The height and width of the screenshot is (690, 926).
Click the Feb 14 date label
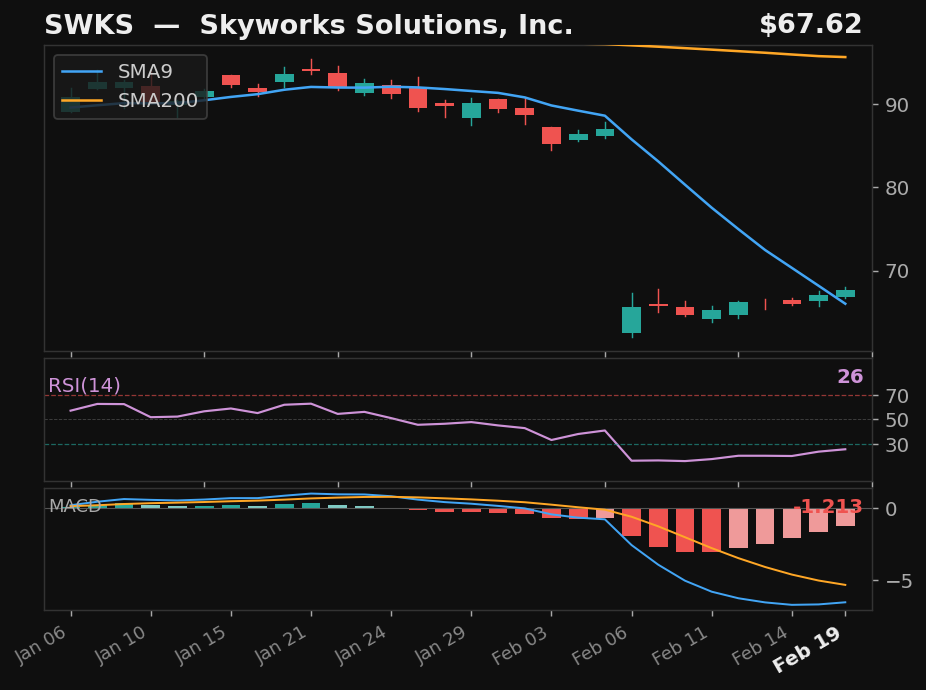pyautogui.click(x=759, y=646)
